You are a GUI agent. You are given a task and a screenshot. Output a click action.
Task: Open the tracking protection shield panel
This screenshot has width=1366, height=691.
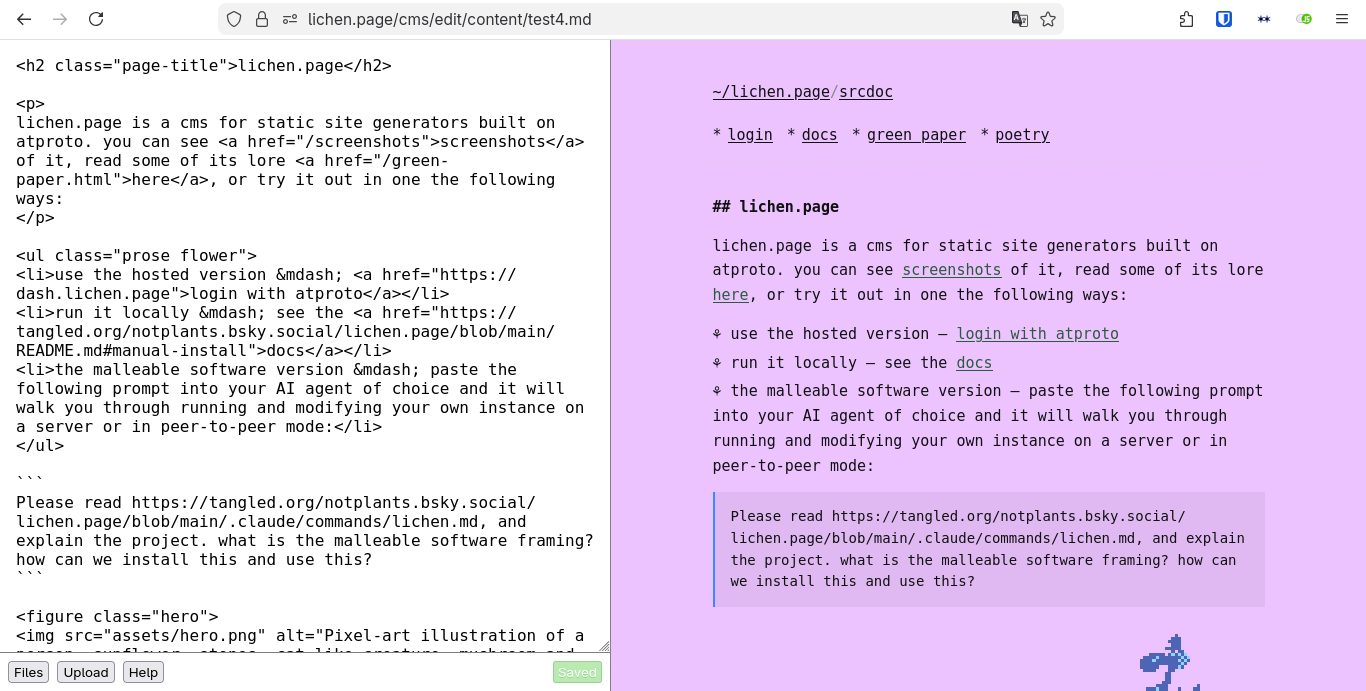[x=231, y=19]
